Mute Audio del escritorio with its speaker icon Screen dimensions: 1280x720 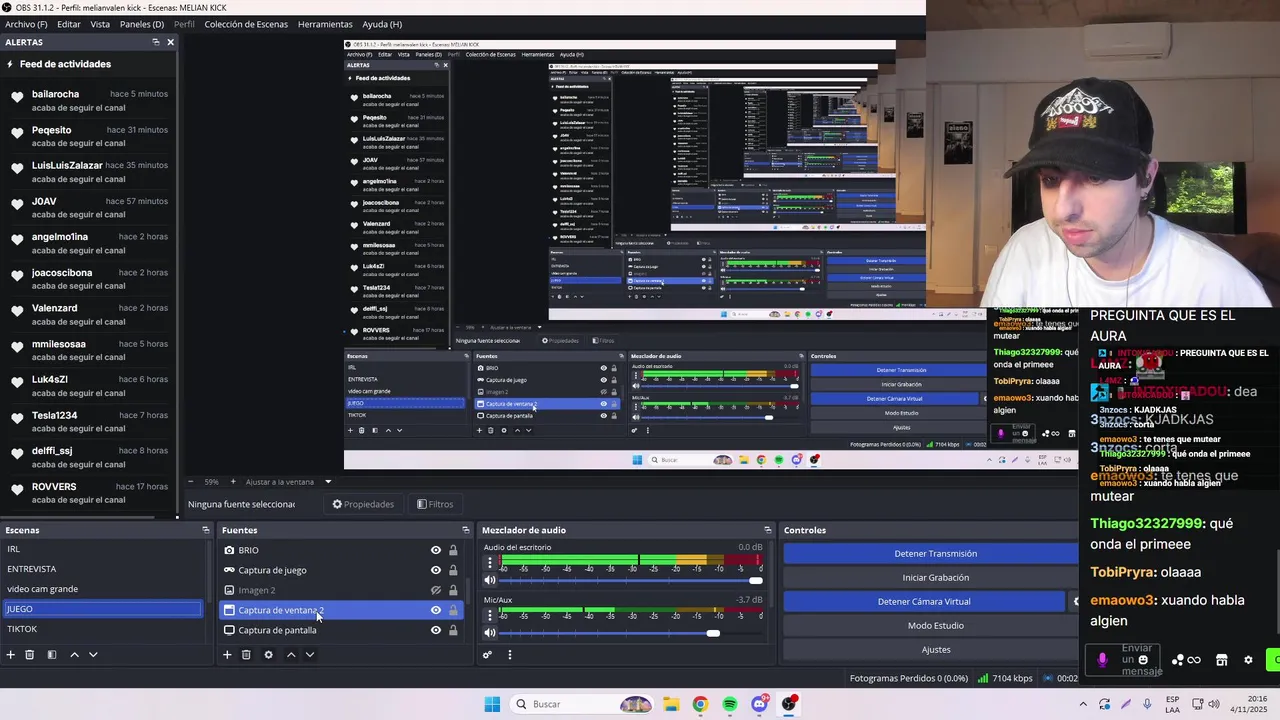click(490, 580)
